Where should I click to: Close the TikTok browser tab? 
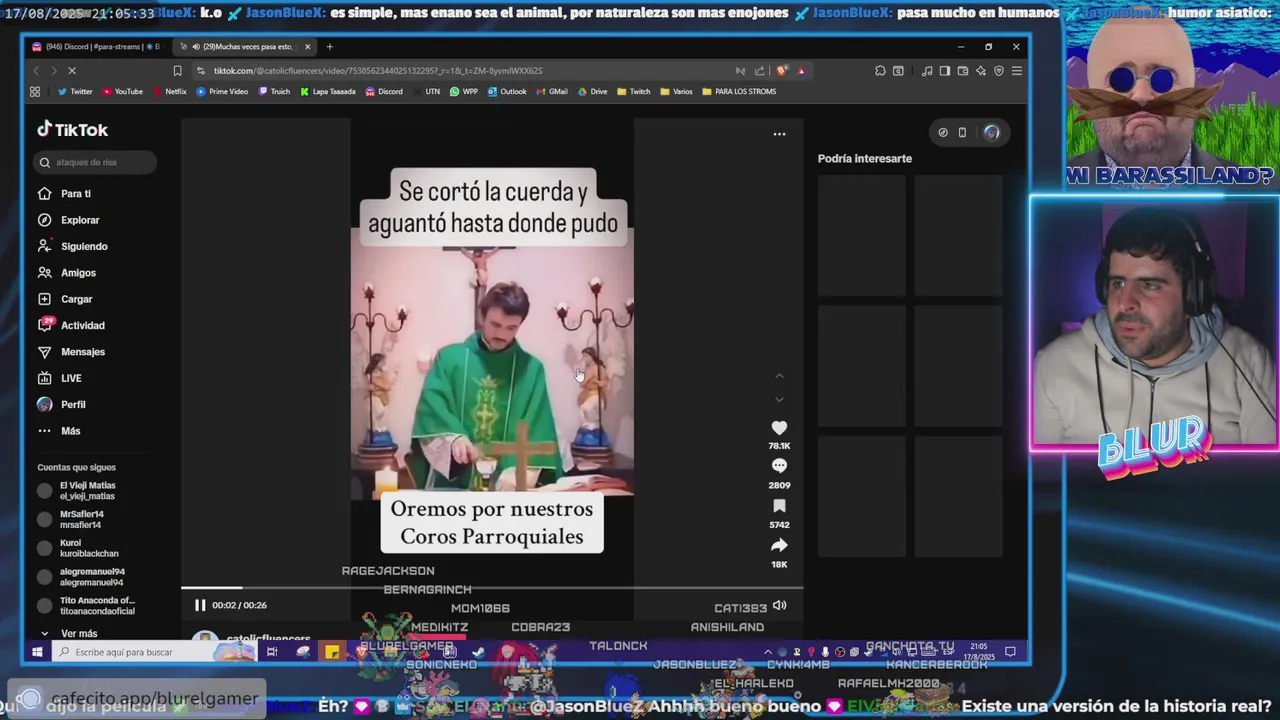pos(307,47)
